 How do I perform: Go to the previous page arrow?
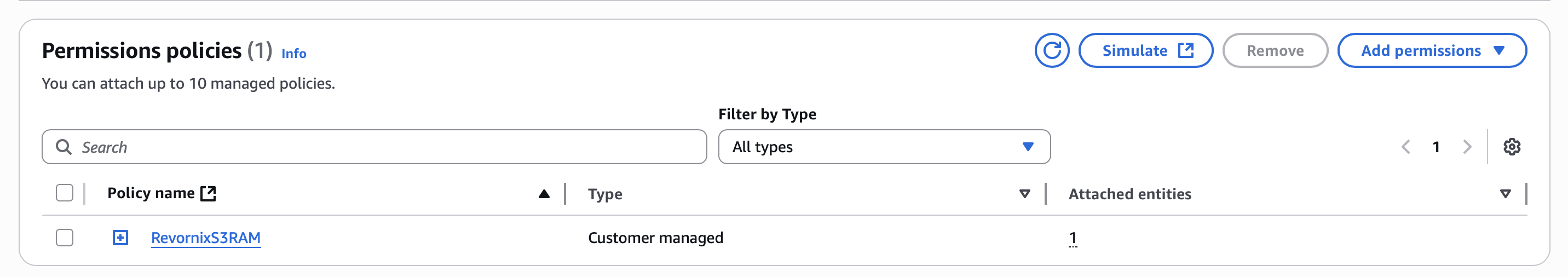(x=1405, y=147)
